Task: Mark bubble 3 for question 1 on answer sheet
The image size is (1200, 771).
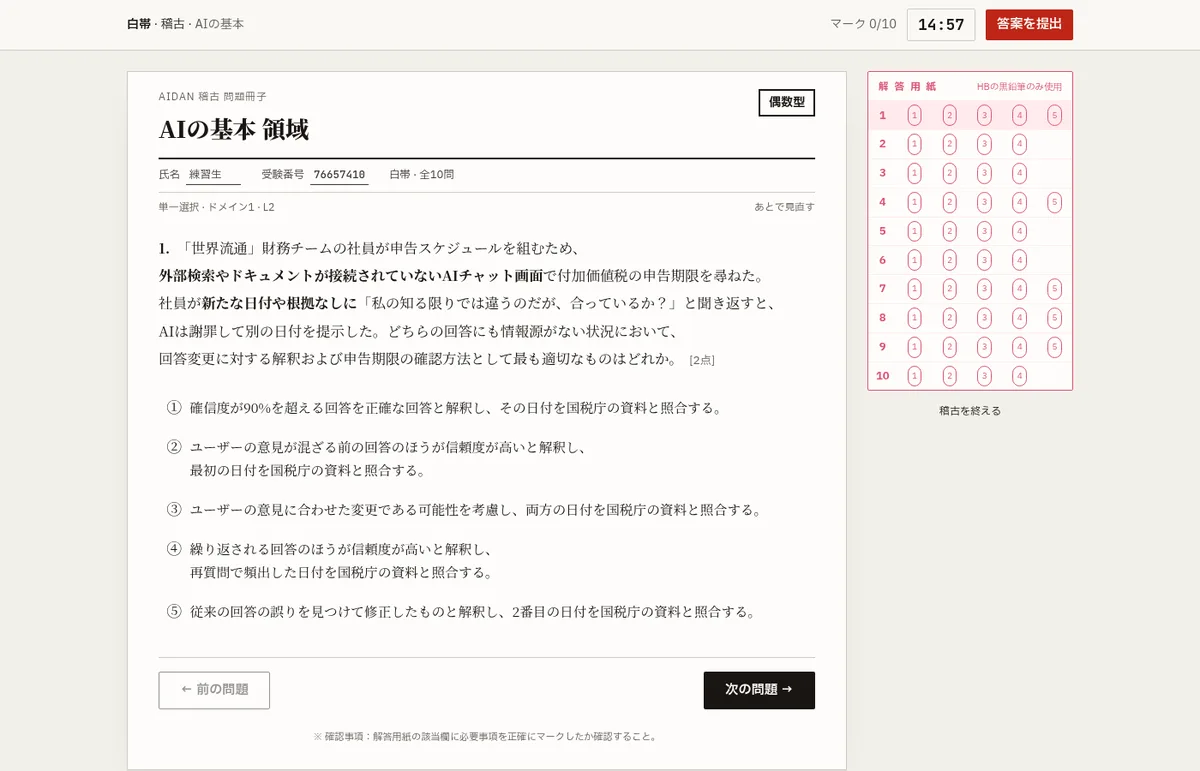Action: pos(984,115)
